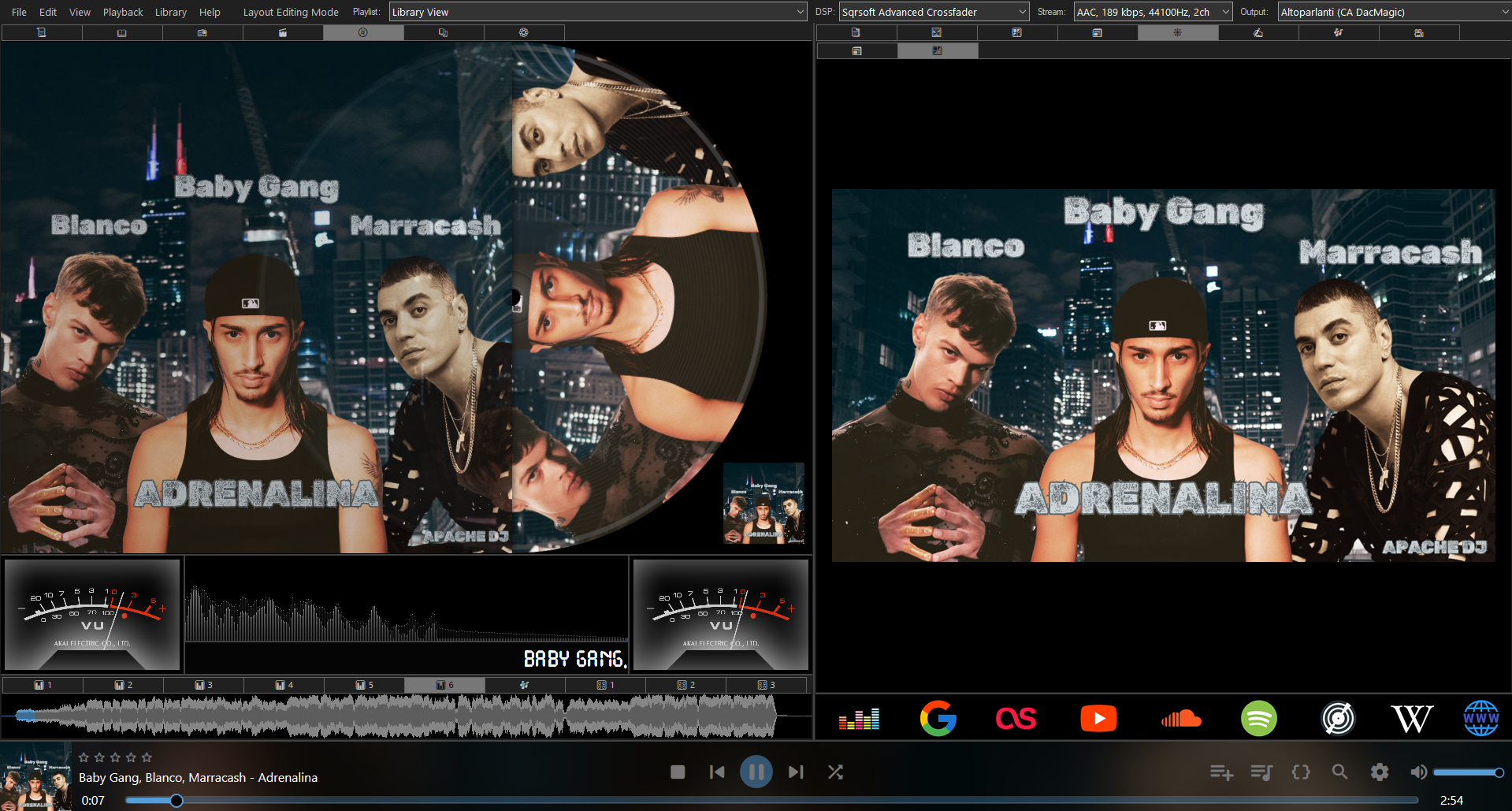
Task: Select the music-notes icon tab in right panel
Action: (1339, 32)
